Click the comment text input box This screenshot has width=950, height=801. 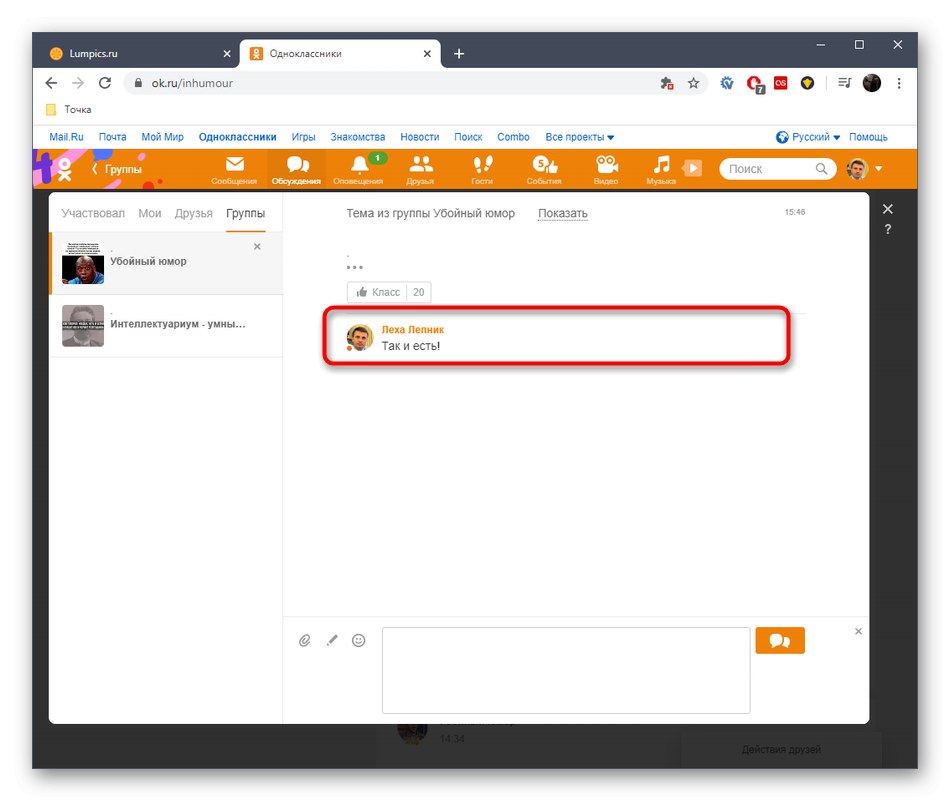point(566,670)
